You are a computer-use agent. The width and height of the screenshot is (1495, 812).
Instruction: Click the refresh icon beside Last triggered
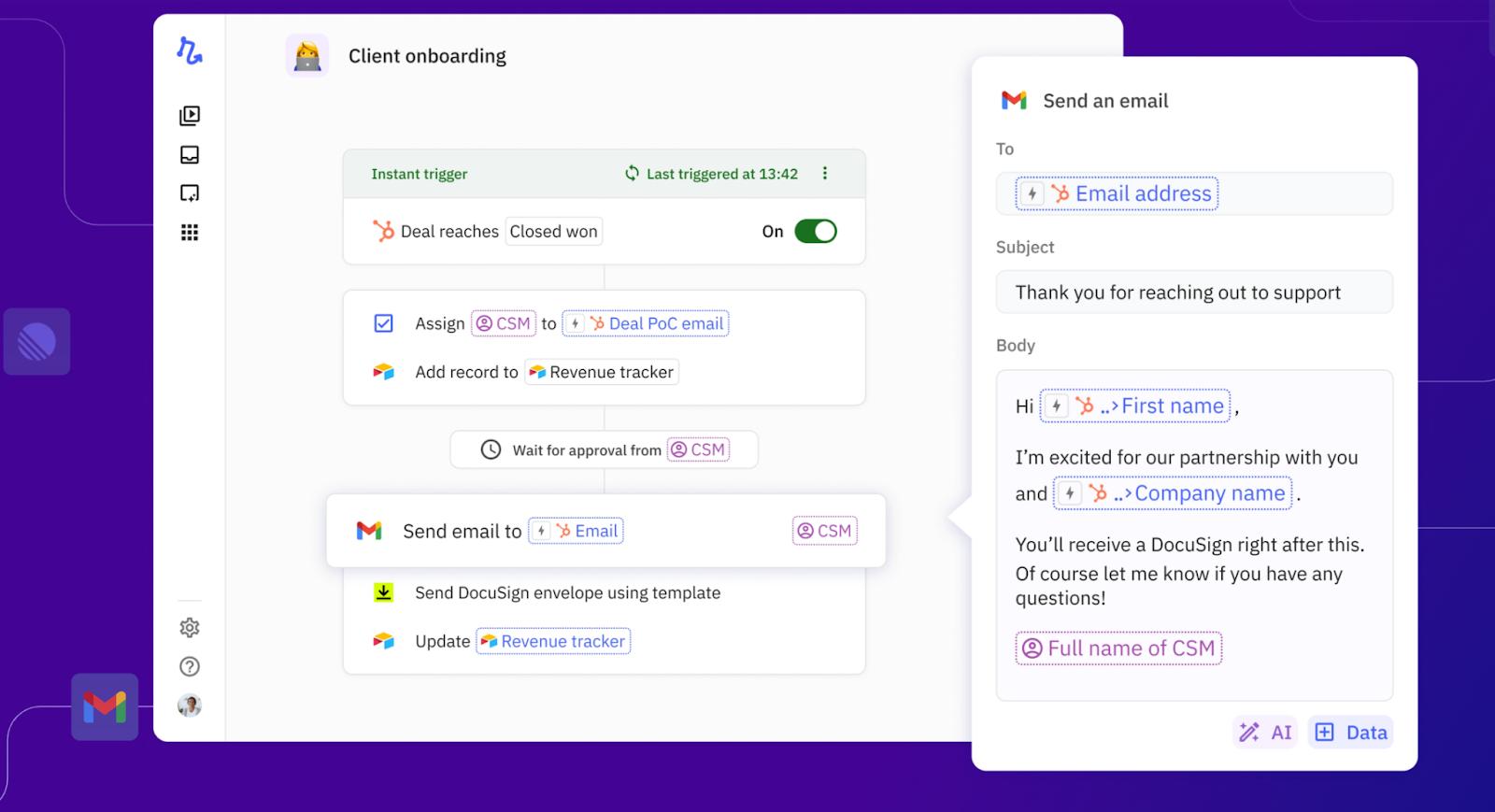point(633,174)
